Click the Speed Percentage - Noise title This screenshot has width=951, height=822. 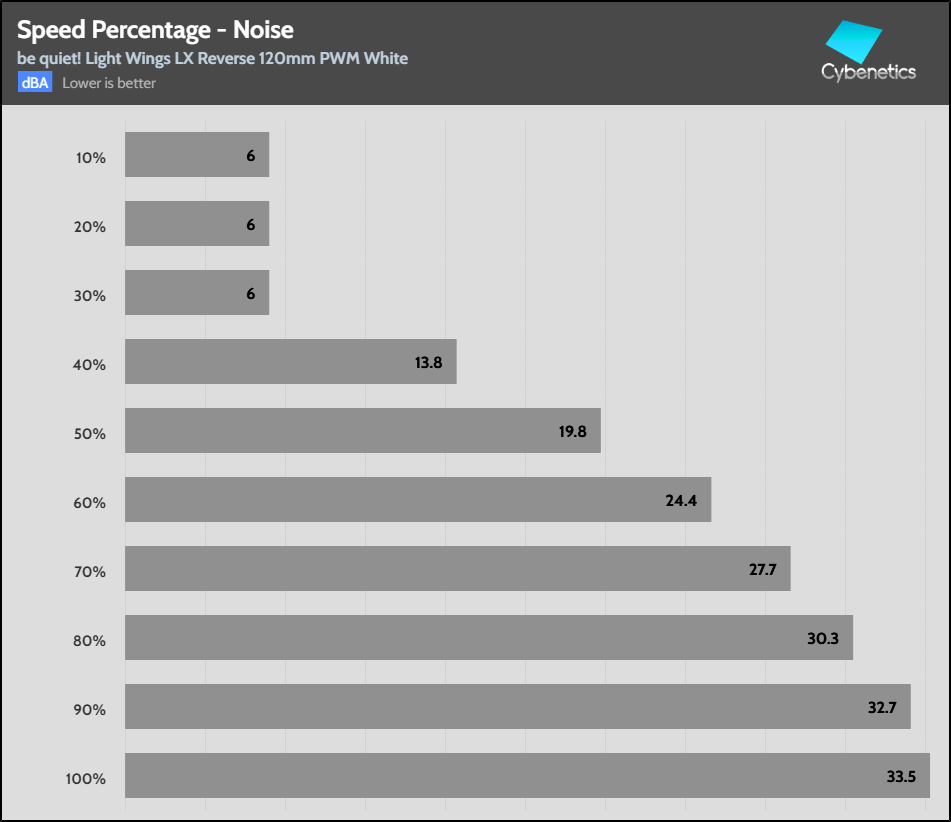point(155,30)
